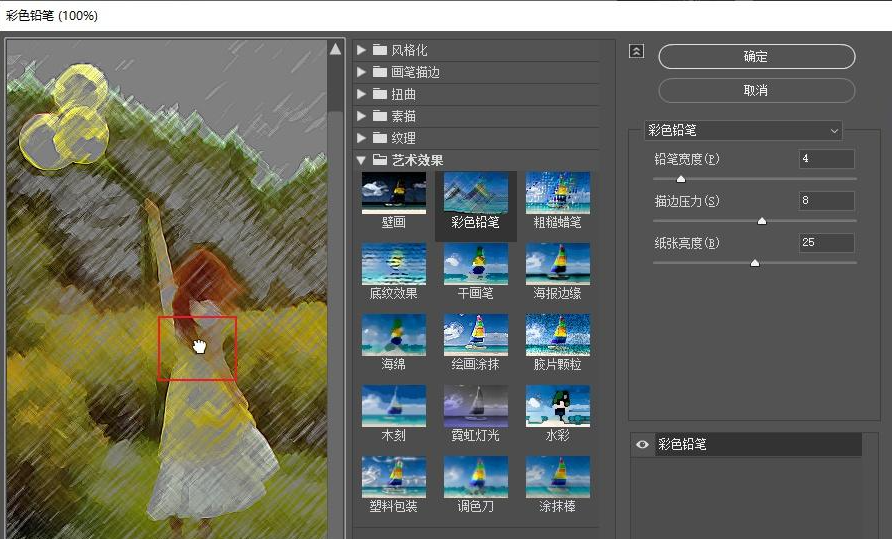892x539 pixels.
Task: Choose the 底纹效果 filter icon
Action: 393,264
